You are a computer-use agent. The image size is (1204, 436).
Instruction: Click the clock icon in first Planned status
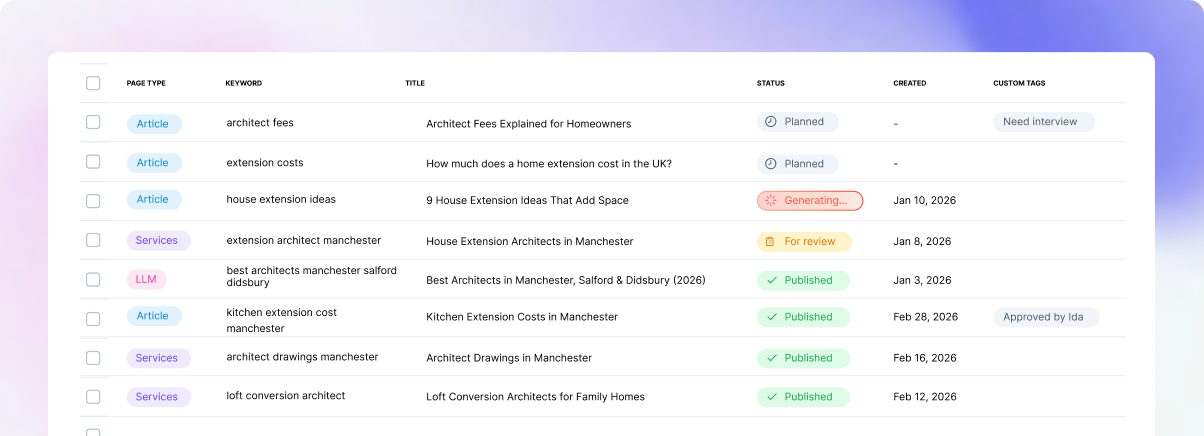[770, 122]
